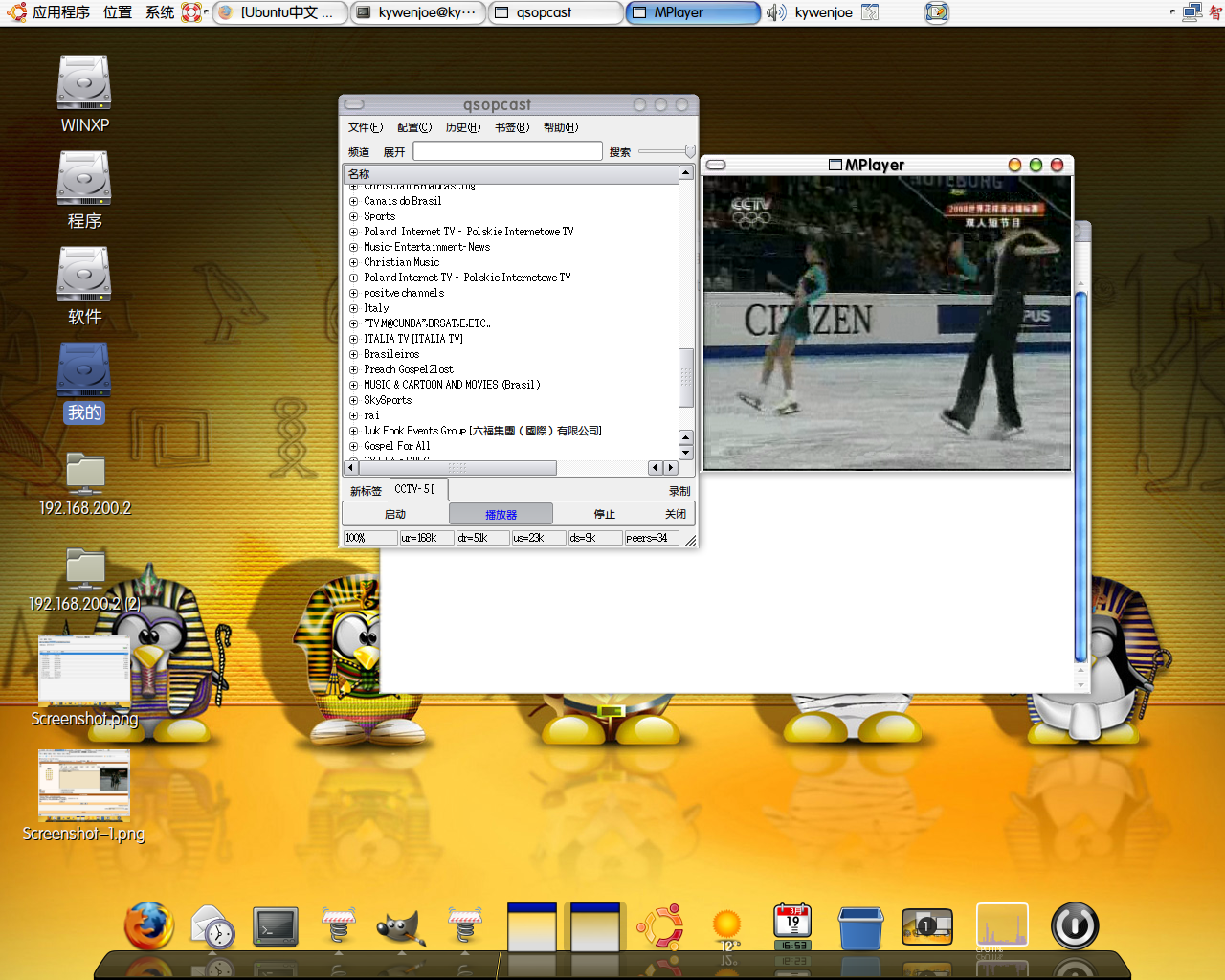
Task: Click the Ubuntu logo beside 应用程序
Action: (16, 12)
